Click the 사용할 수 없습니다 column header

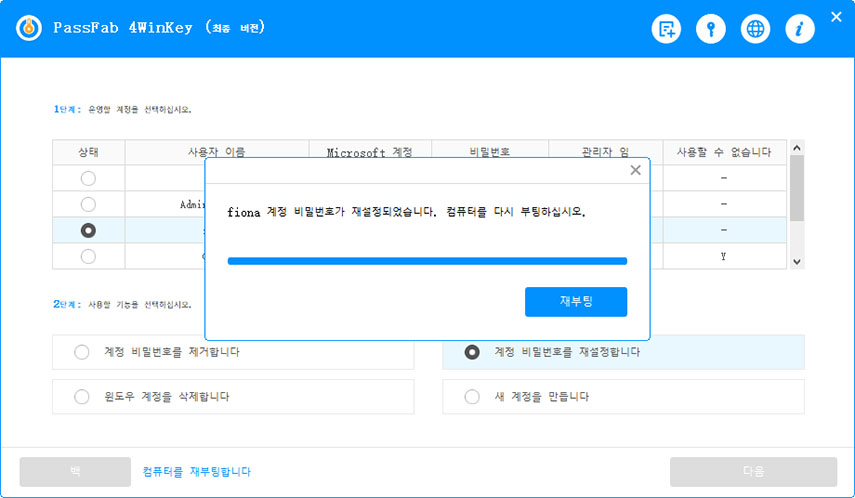click(x=724, y=152)
